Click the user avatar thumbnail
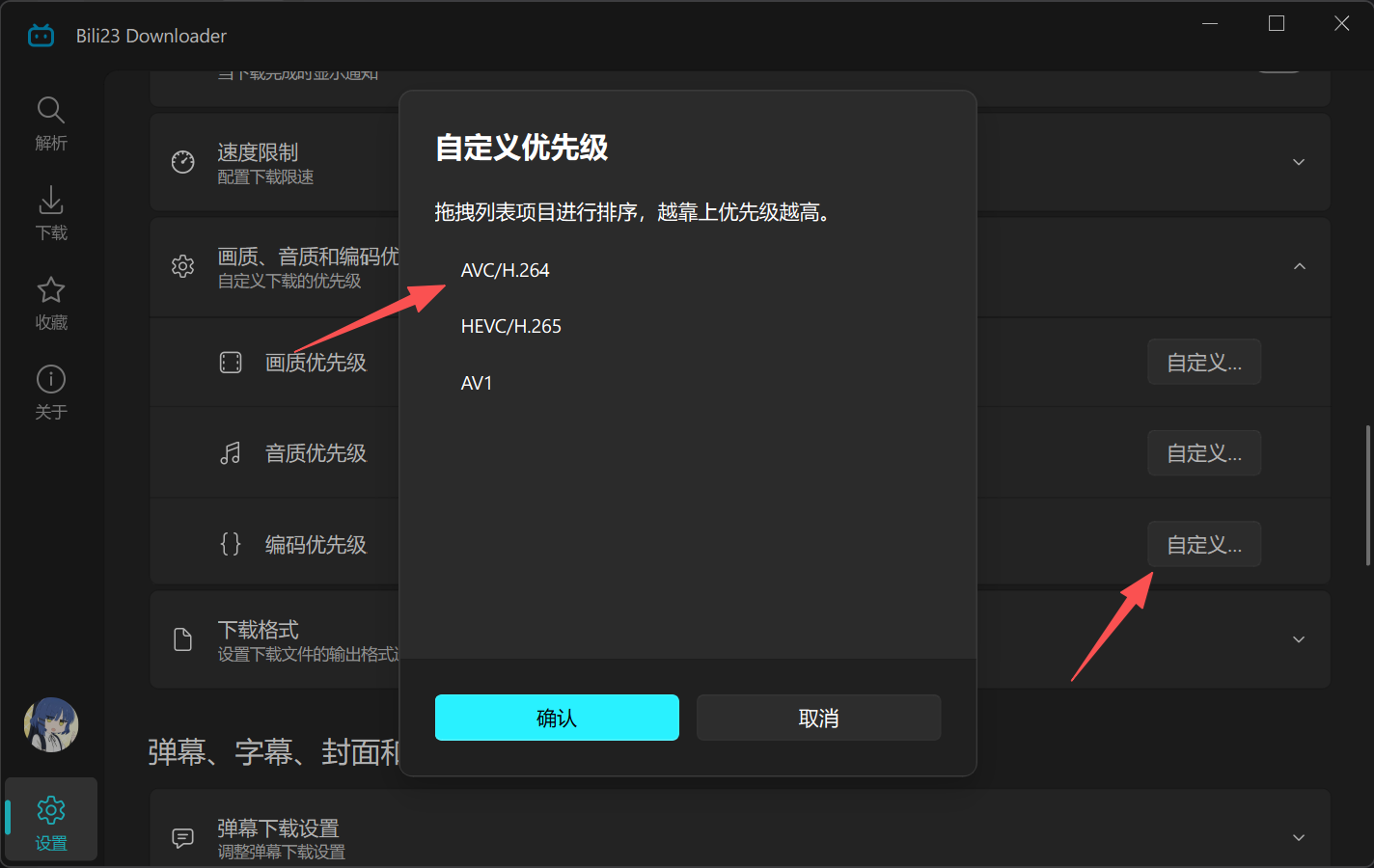This screenshot has height=868, width=1374. click(x=50, y=724)
